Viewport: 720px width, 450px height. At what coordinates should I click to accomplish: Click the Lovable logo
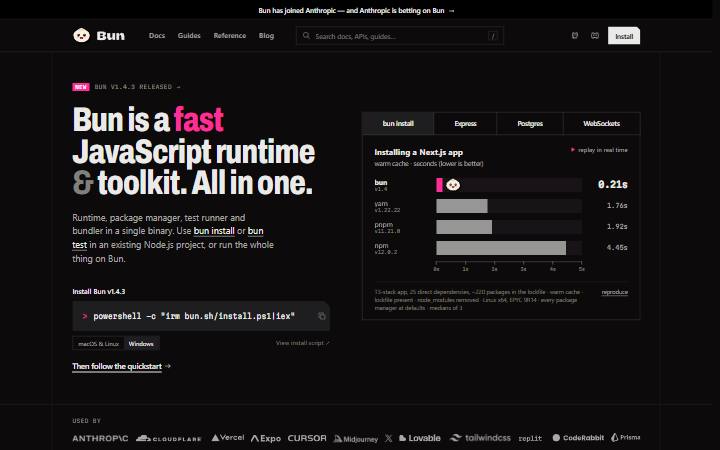point(420,438)
